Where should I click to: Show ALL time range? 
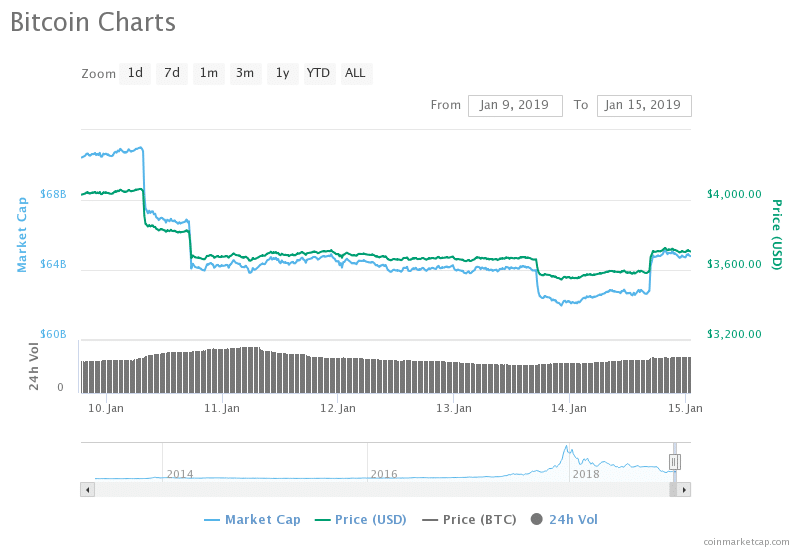pyautogui.click(x=356, y=73)
